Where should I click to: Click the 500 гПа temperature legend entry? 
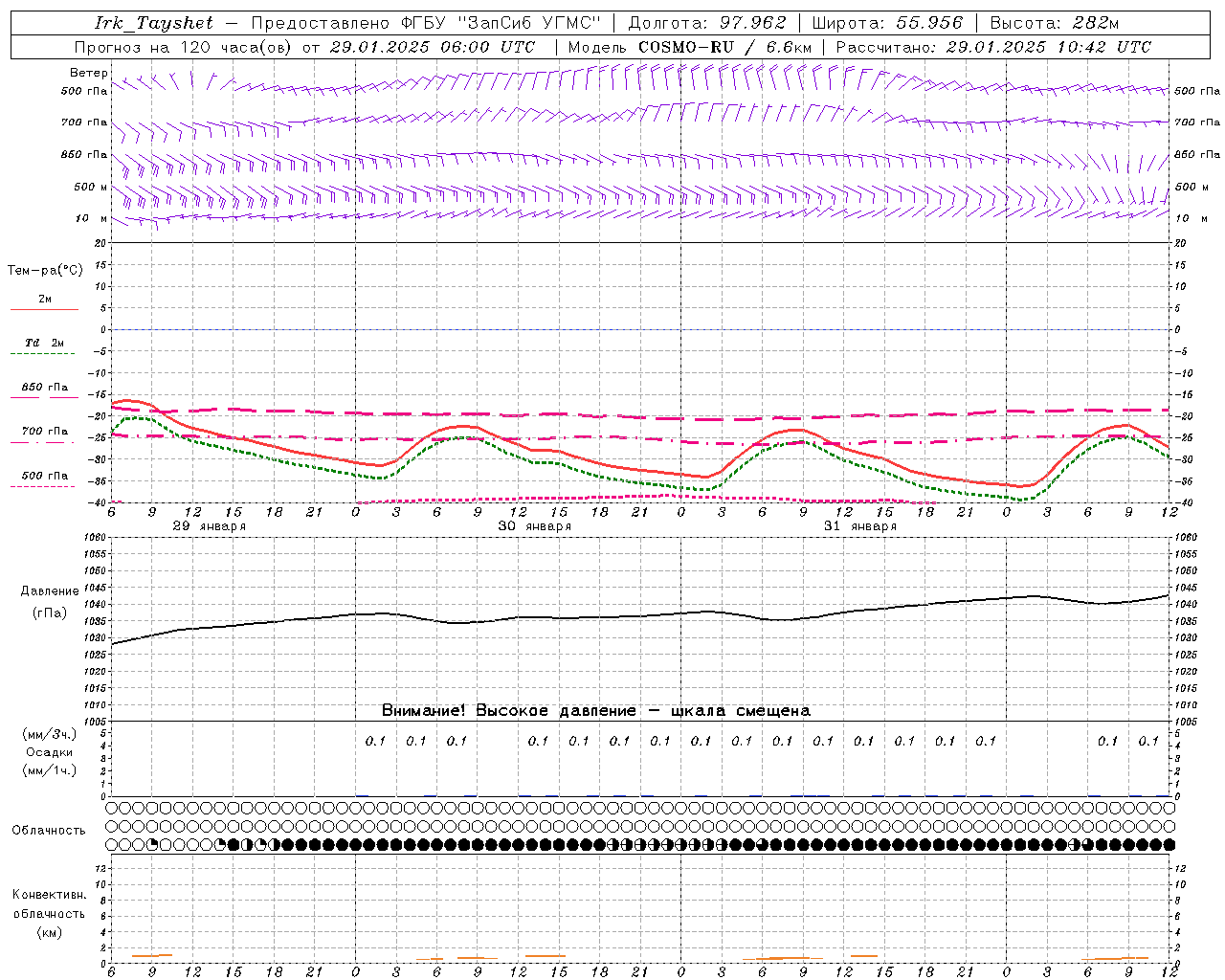(x=44, y=476)
